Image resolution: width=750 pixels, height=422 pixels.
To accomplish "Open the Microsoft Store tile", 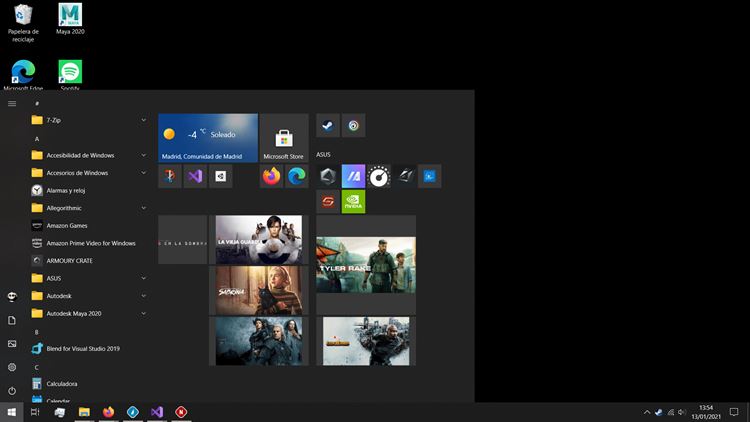I will click(x=284, y=138).
